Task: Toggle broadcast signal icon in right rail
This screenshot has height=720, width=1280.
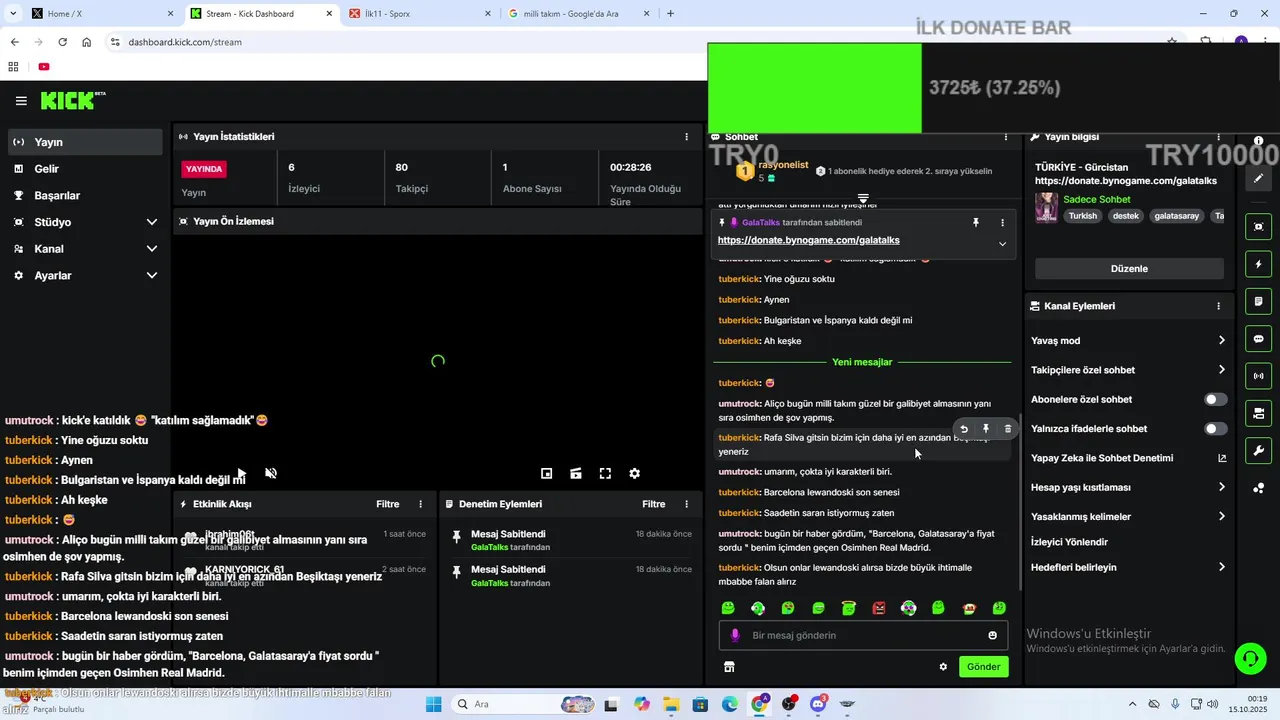Action: point(1259,376)
